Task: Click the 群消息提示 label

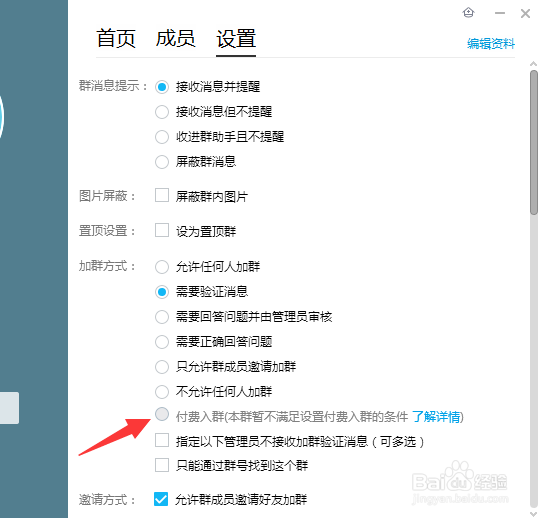Action: (113, 86)
